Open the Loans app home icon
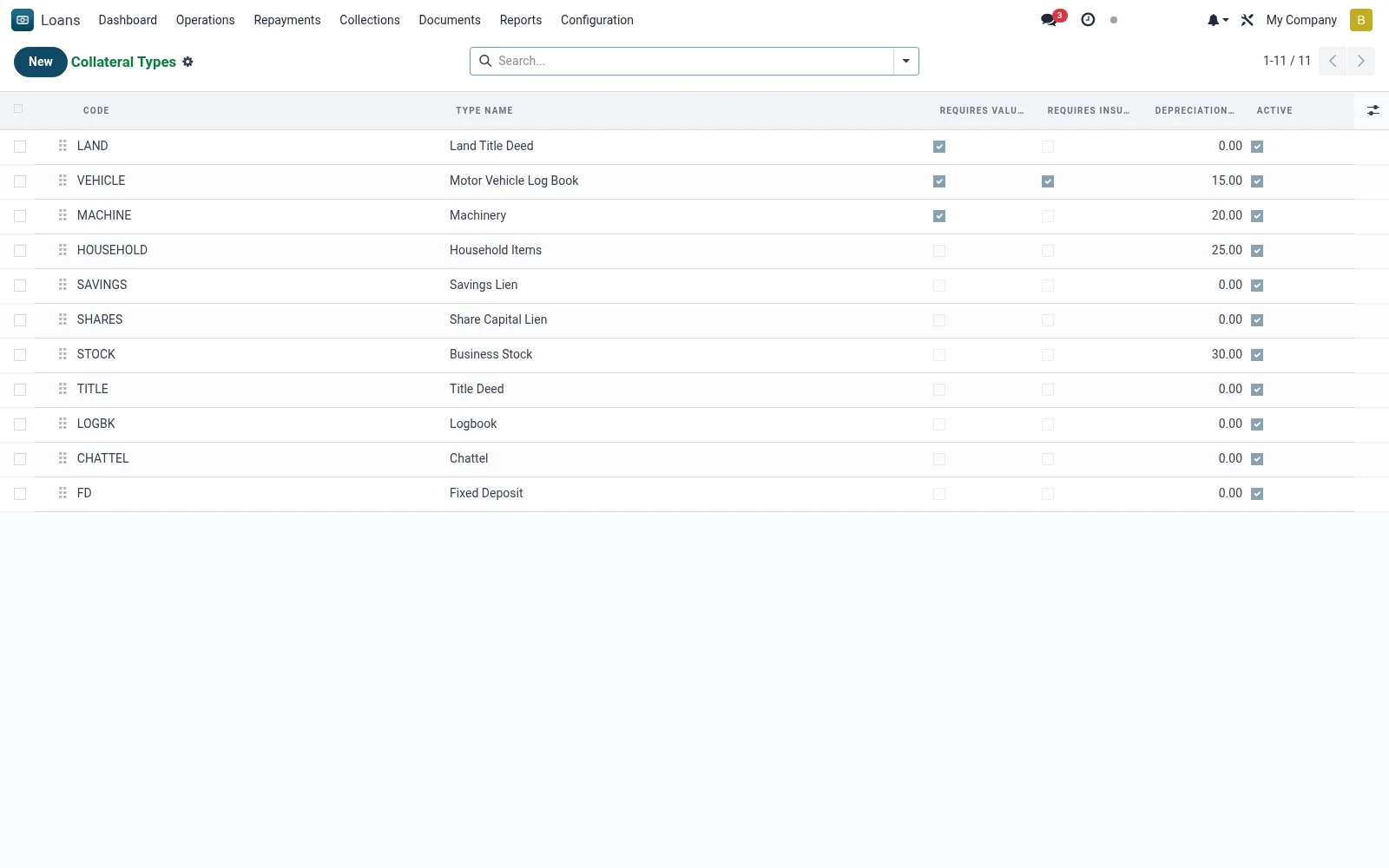Image resolution: width=1389 pixels, height=868 pixels. [23, 20]
